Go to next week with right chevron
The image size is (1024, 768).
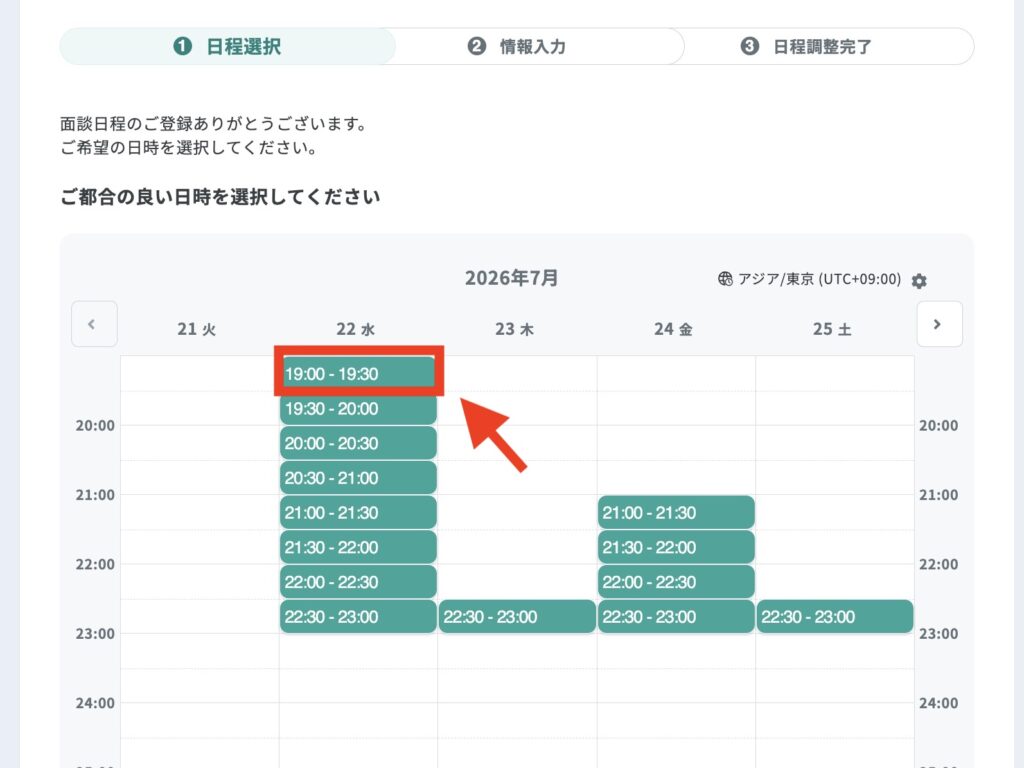point(939,324)
